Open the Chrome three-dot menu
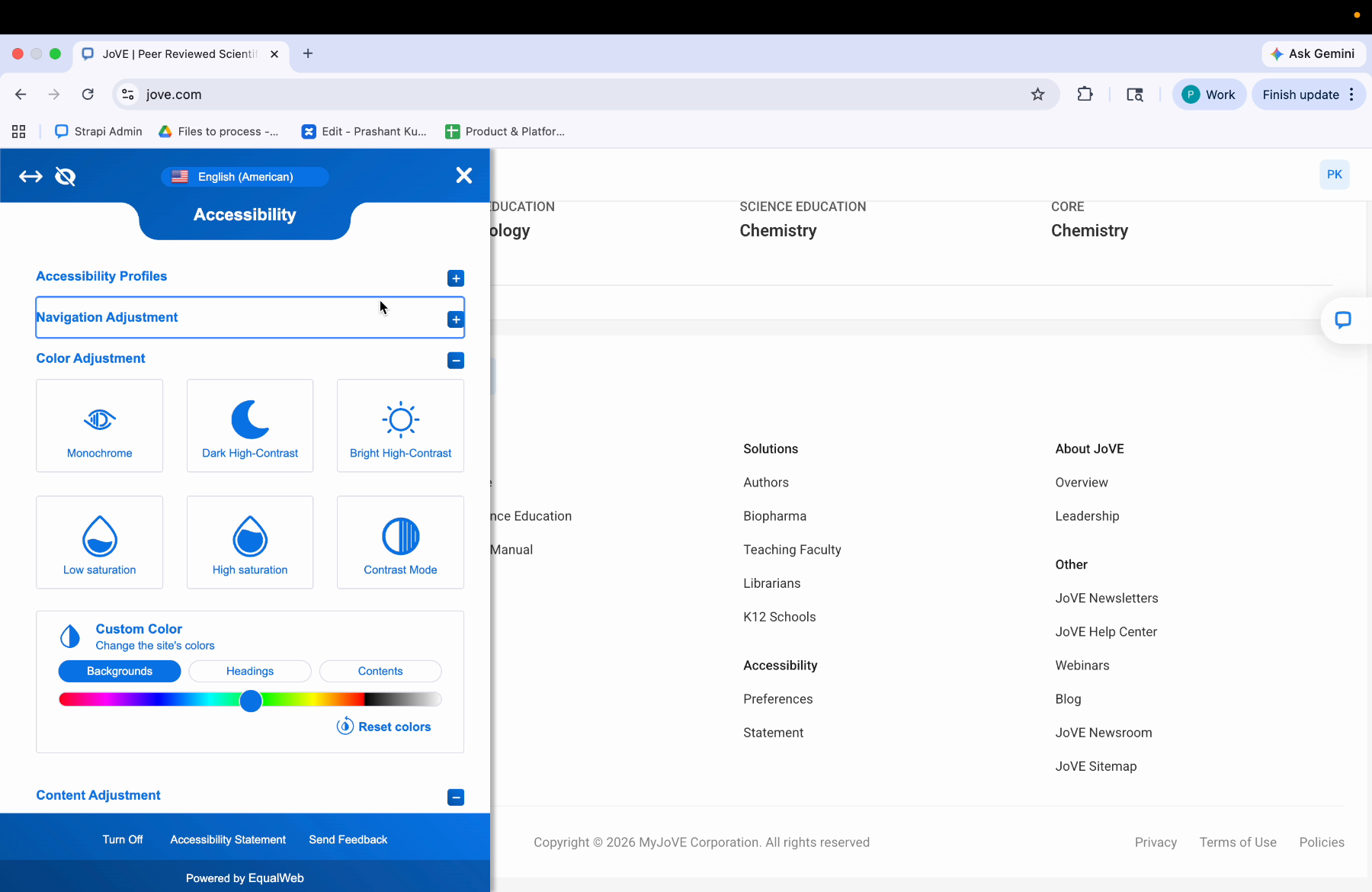 (x=1352, y=95)
